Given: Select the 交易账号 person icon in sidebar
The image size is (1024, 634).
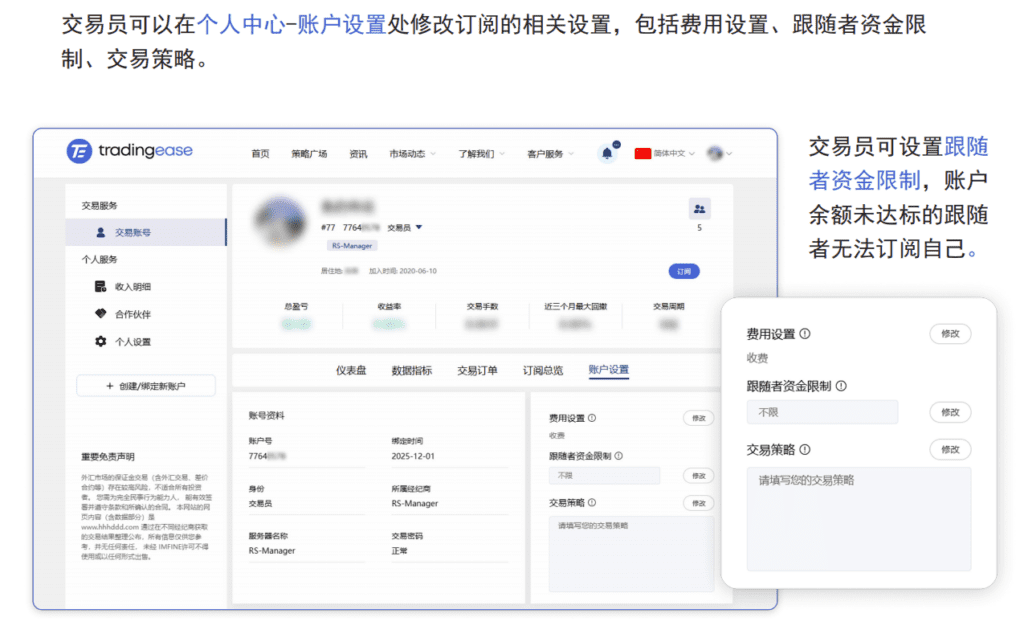Looking at the screenshot, I should 101,232.
